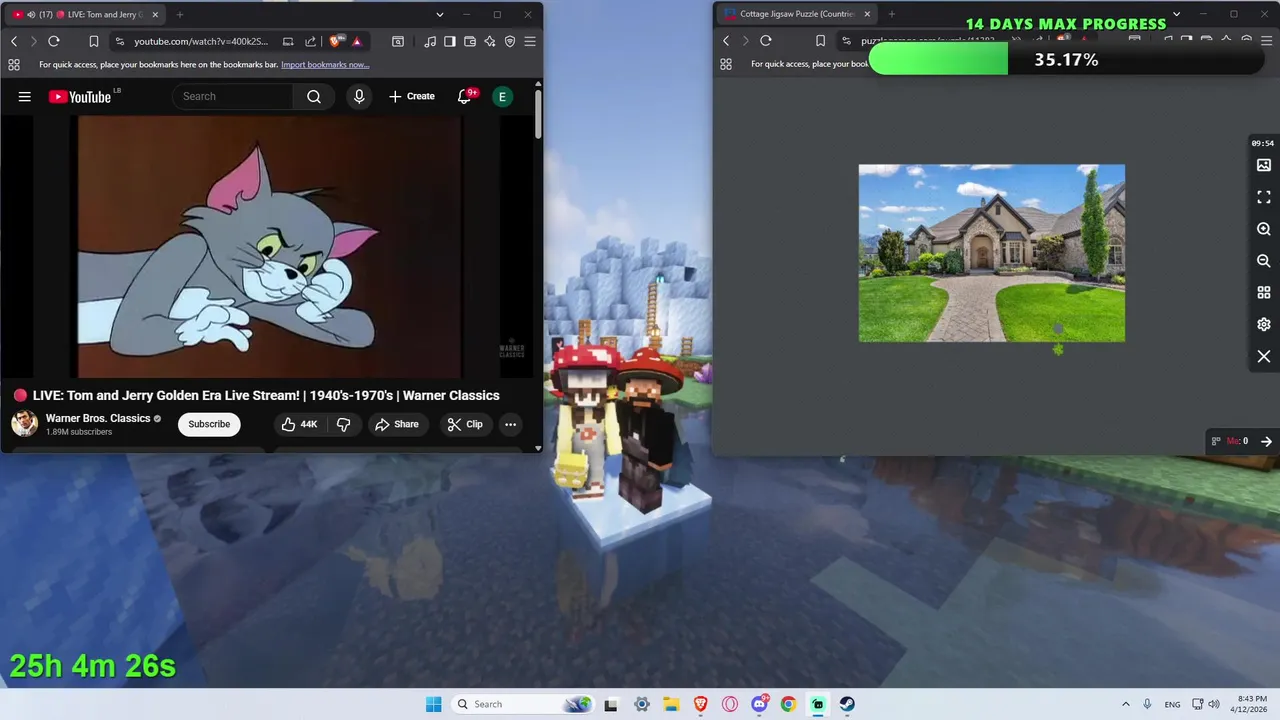Open Brave main menu in YouTube window
The height and width of the screenshot is (720, 1280).
pyautogui.click(x=530, y=41)
